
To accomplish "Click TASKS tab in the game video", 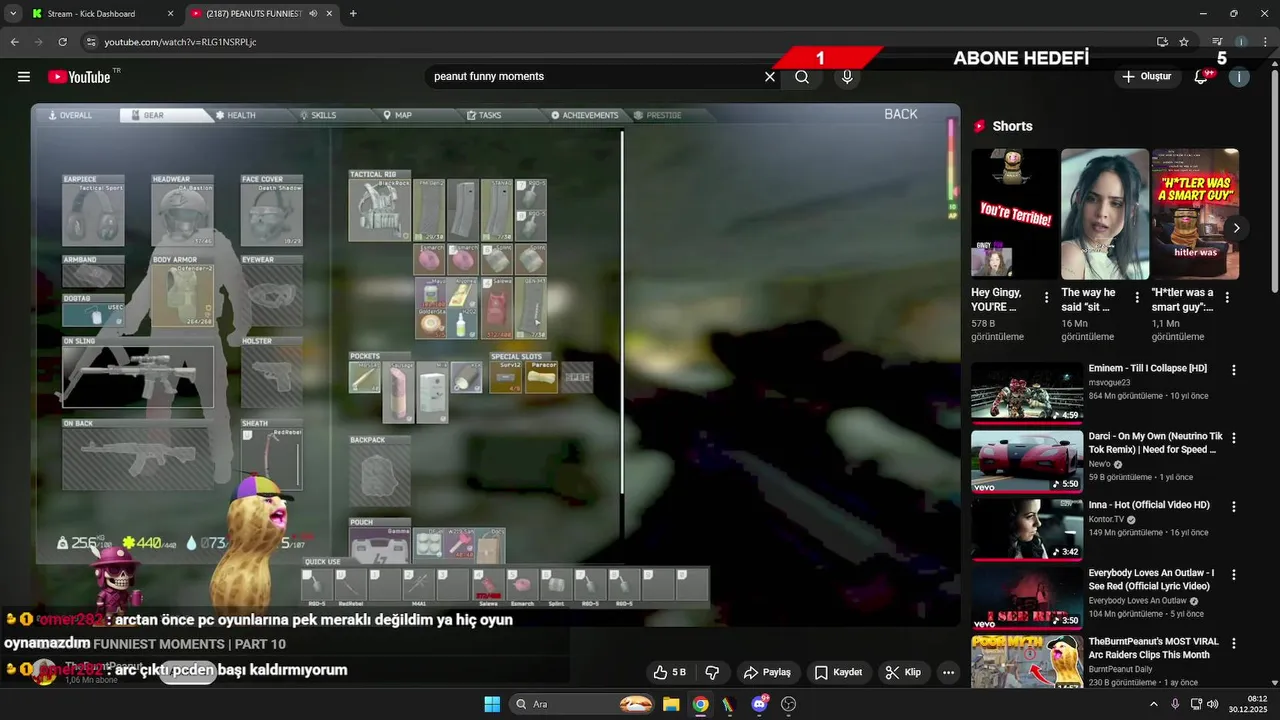I will pyautogui.click(x=485, y=115).
